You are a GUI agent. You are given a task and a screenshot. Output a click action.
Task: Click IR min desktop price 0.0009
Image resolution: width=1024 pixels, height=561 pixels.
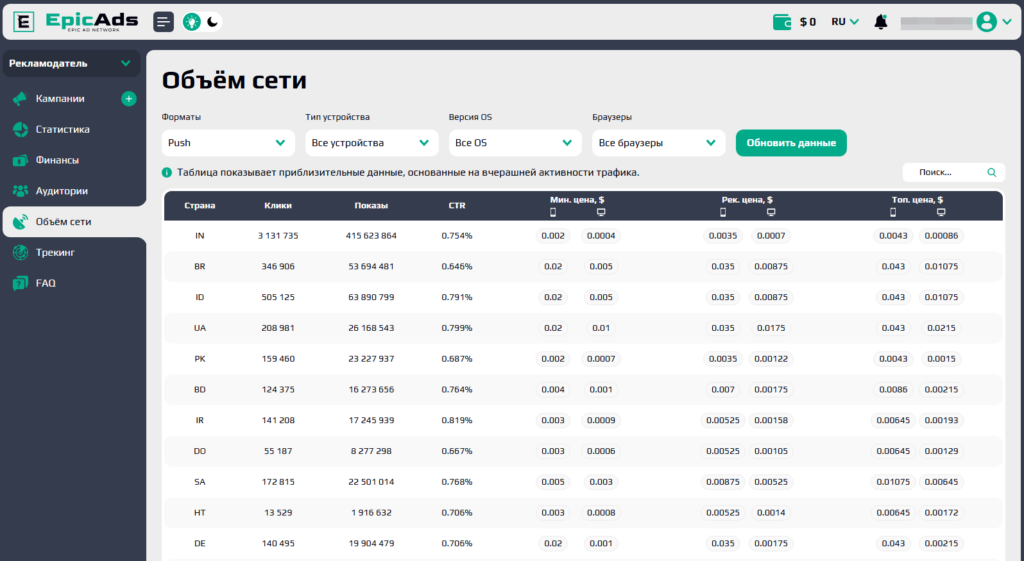pyautogui.click(x=601, y=420)
